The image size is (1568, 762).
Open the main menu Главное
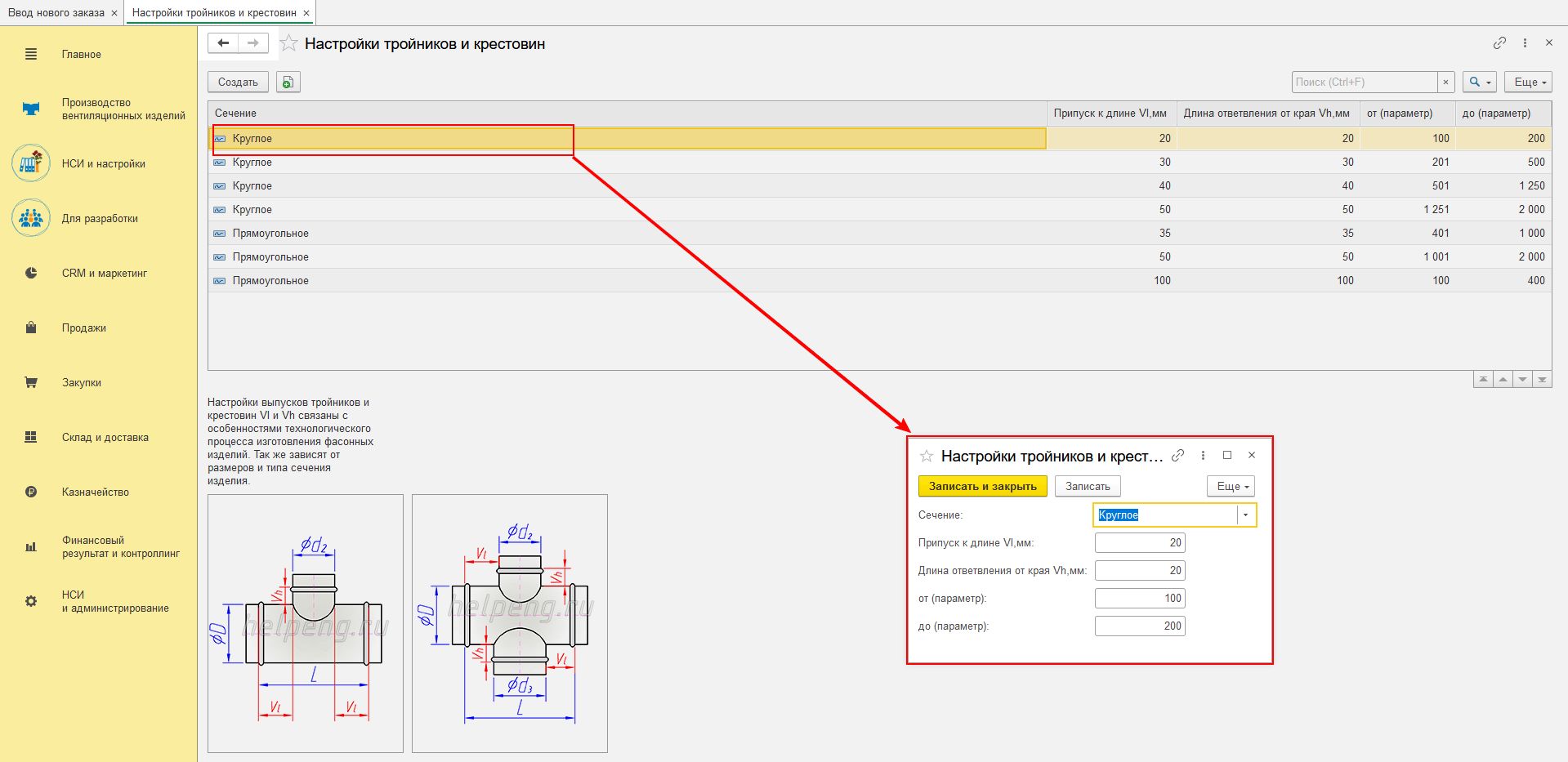(81, 55)
